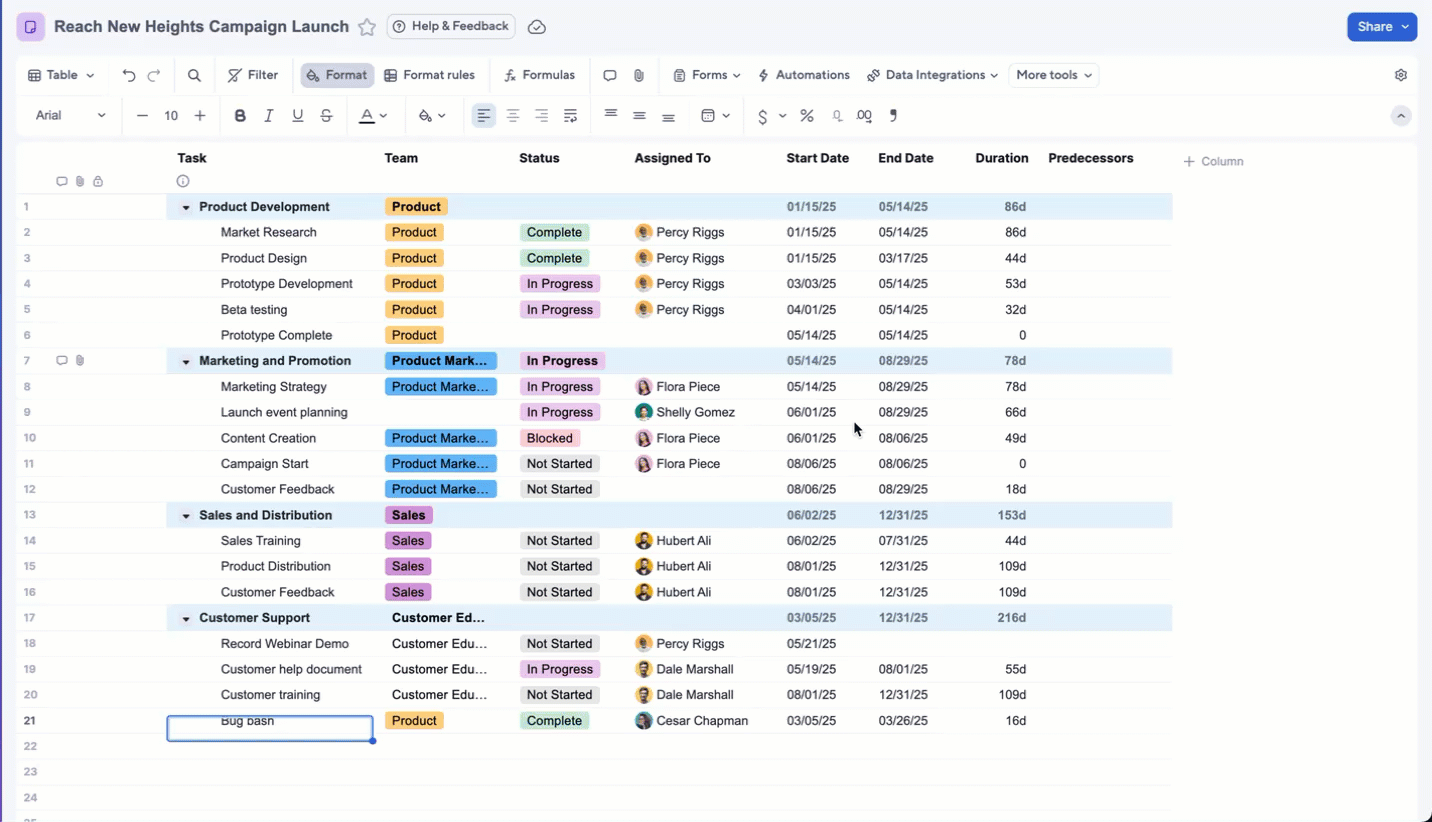The image size is (1432, 822).
Task: Collapse the Marketing and Promotion group
Action: 186,362
